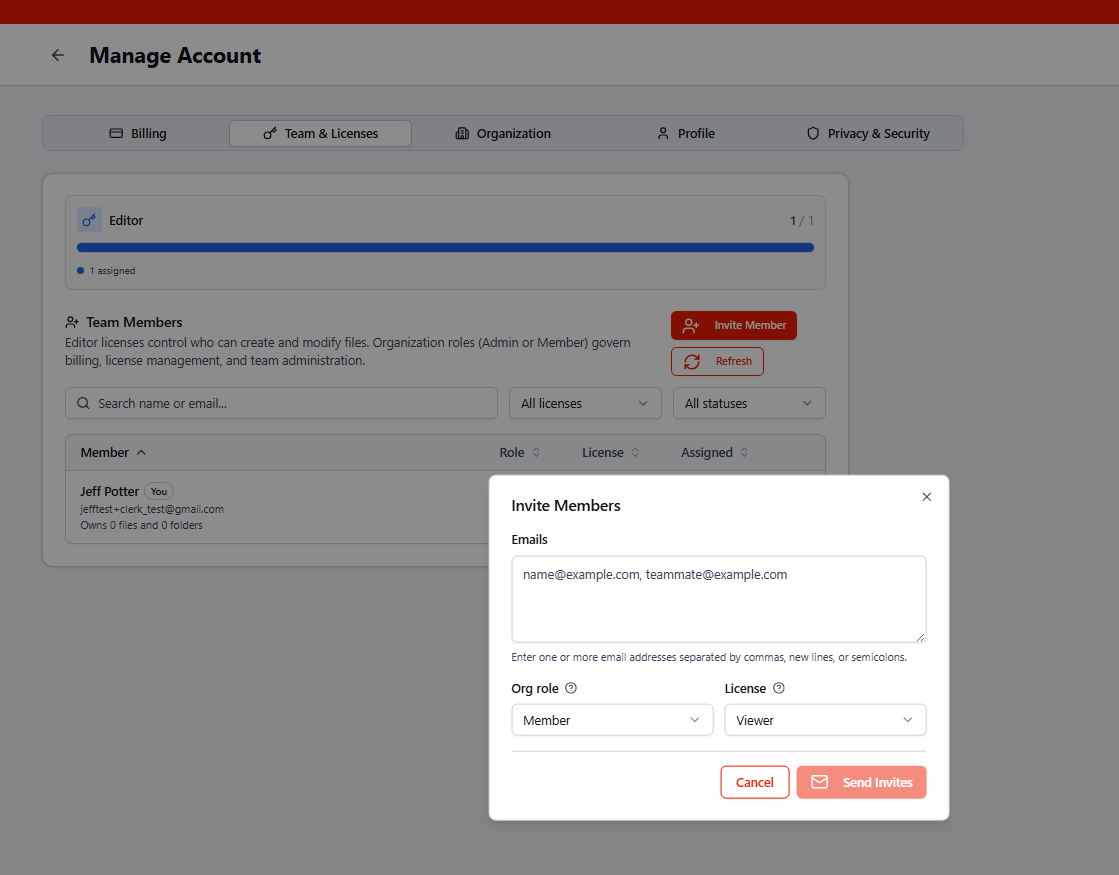Open Privacy & Security tab

click(x=869, y=133)
